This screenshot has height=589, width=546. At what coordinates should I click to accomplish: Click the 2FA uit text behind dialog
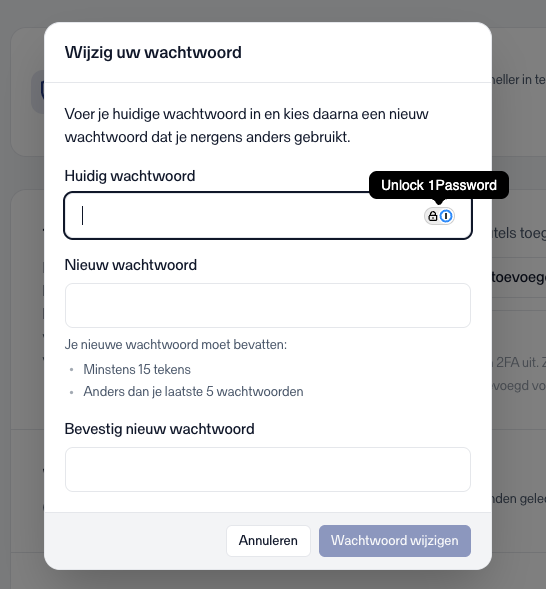click(519, 362)
